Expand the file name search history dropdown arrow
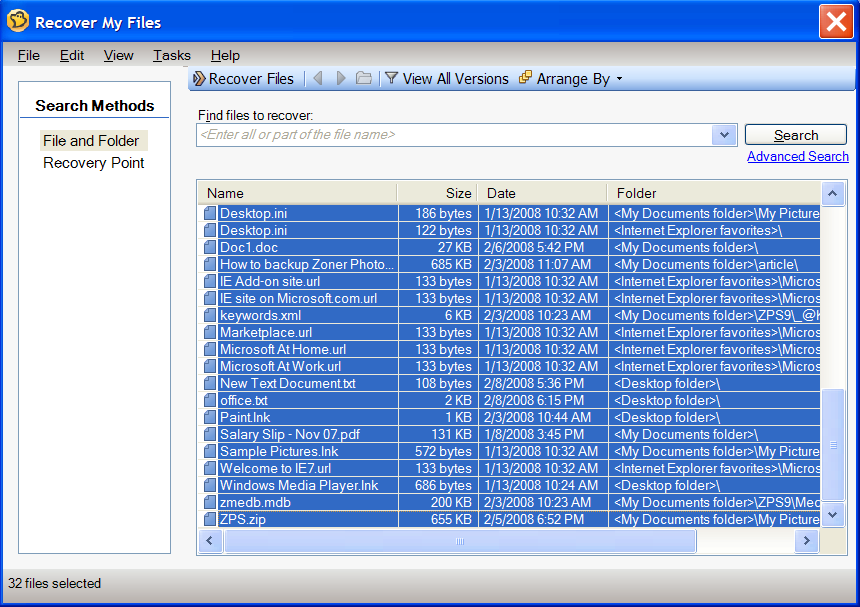860x607 pixels. [x=724, y=135]
